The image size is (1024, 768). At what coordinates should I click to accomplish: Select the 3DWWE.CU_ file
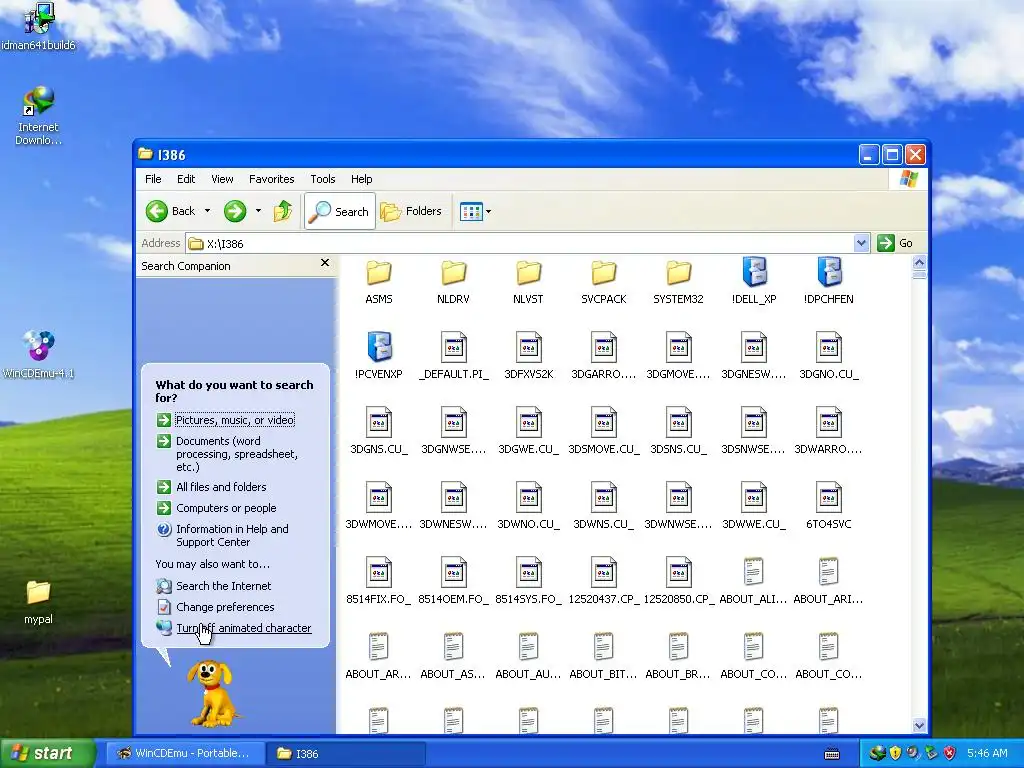(x=754, y=504)
